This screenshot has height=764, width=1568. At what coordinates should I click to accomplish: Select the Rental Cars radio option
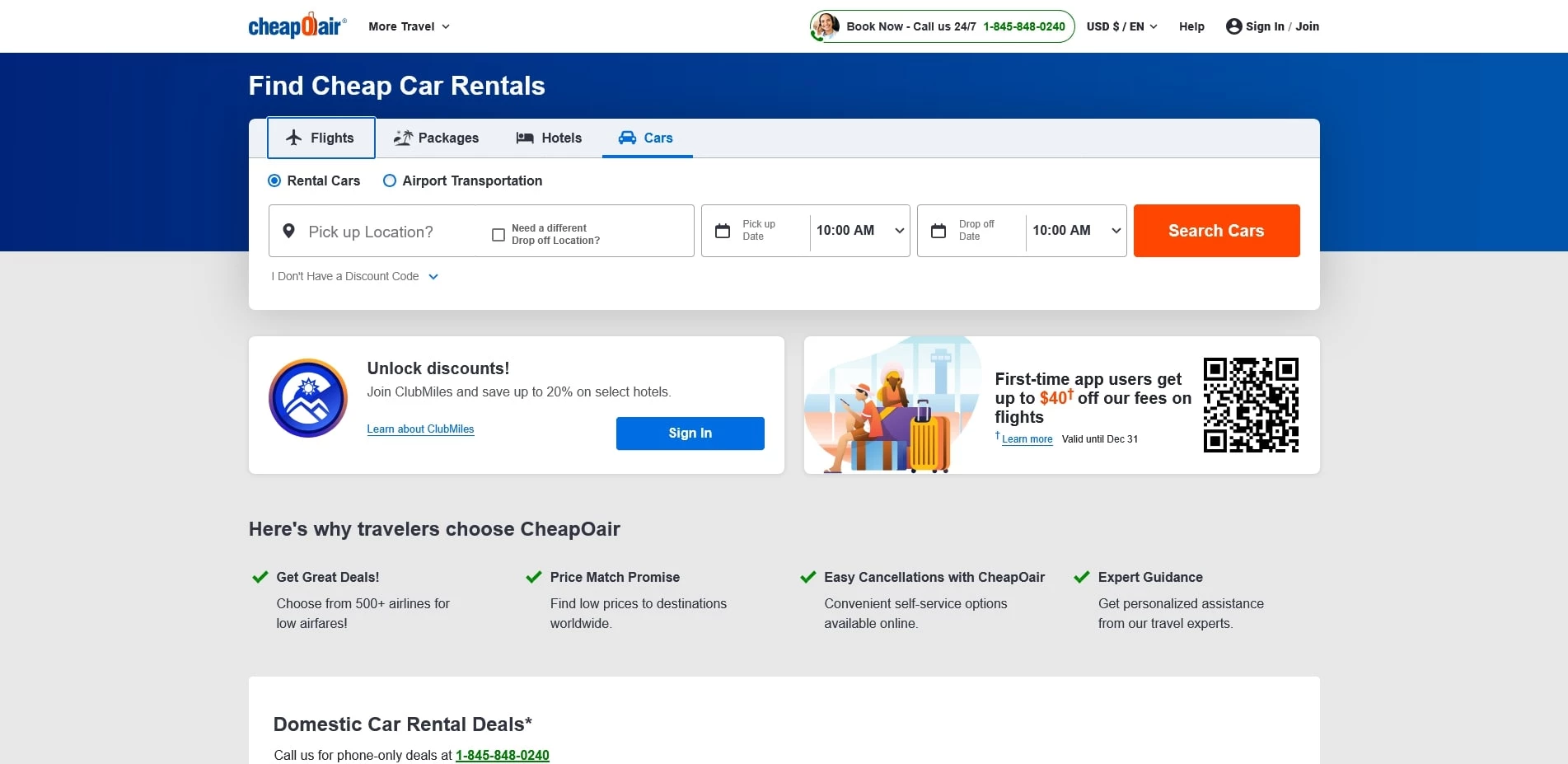[x=274, y=180]
